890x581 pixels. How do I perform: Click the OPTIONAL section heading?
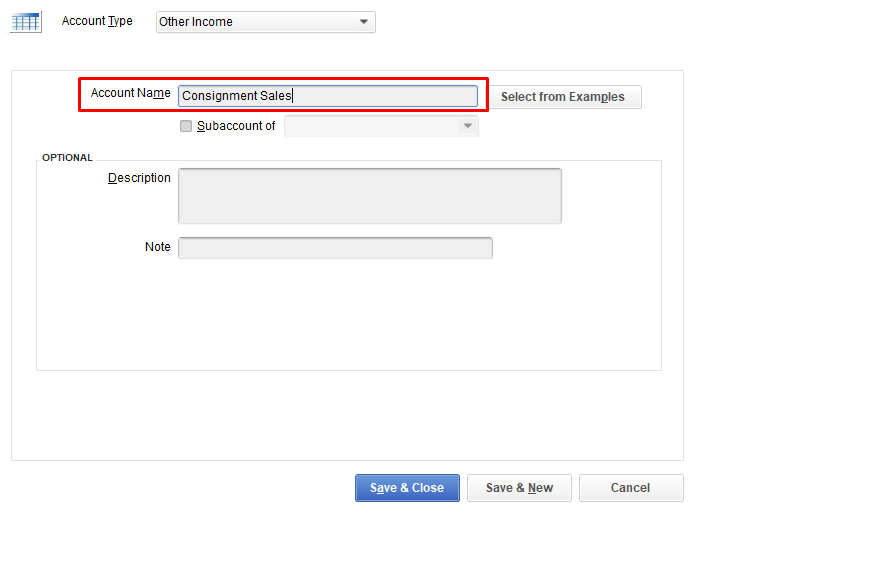point(67,158)
